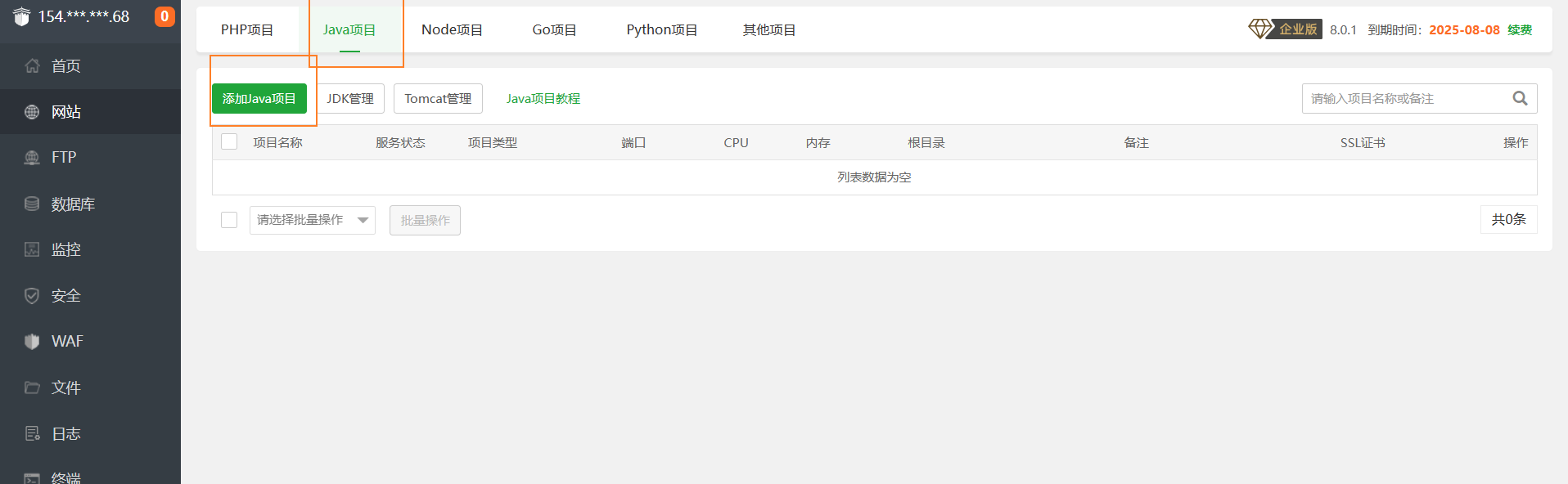Screen dimensions: 1568x484
Task: Switch to the PHP项目 tab
Action: [247, 30]
